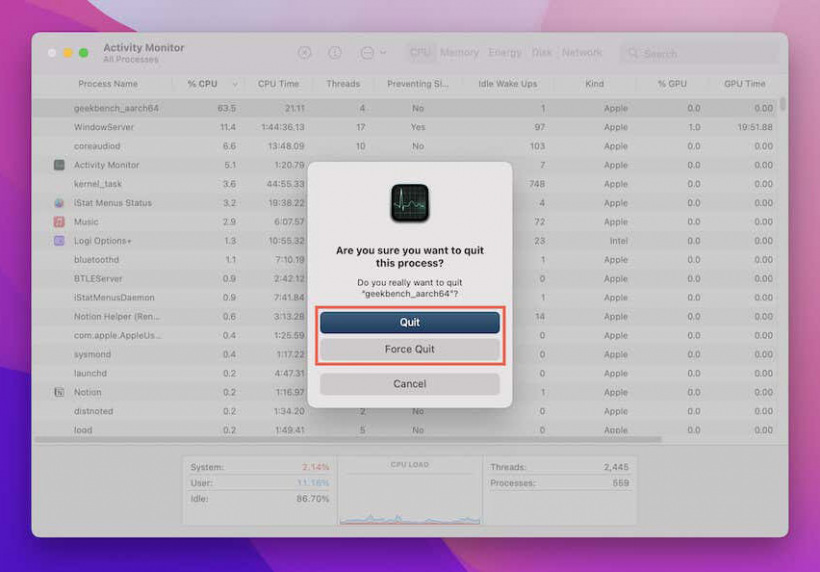Sort by the Process Name column header
Screen dimensions: 820x572
pos(108,84)
